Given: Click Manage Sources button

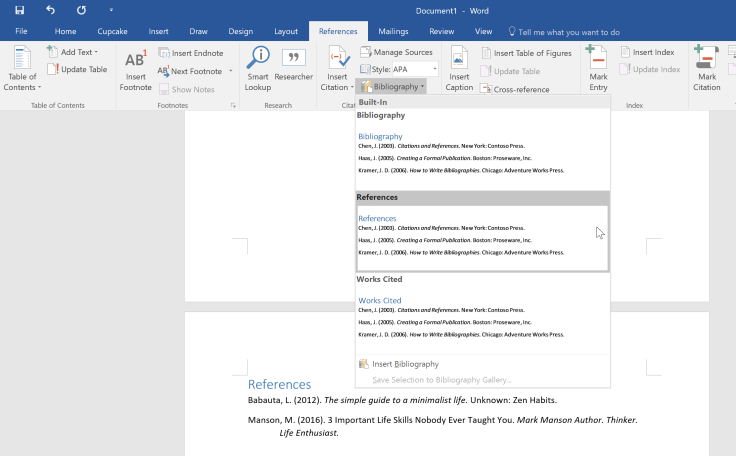Looking at the screenshot, I should click(397, 52).
